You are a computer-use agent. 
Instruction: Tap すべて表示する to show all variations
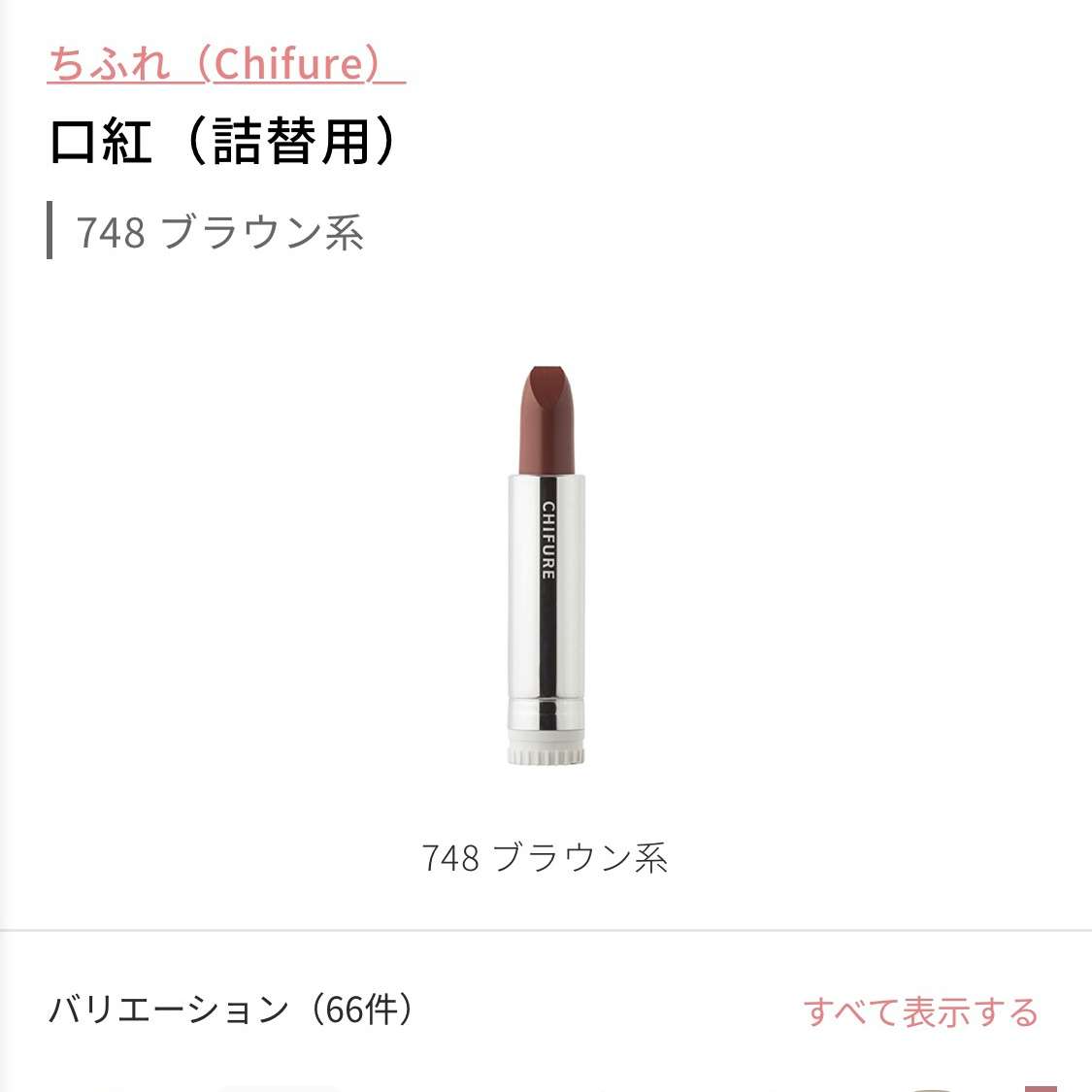tap(921, 1011)
